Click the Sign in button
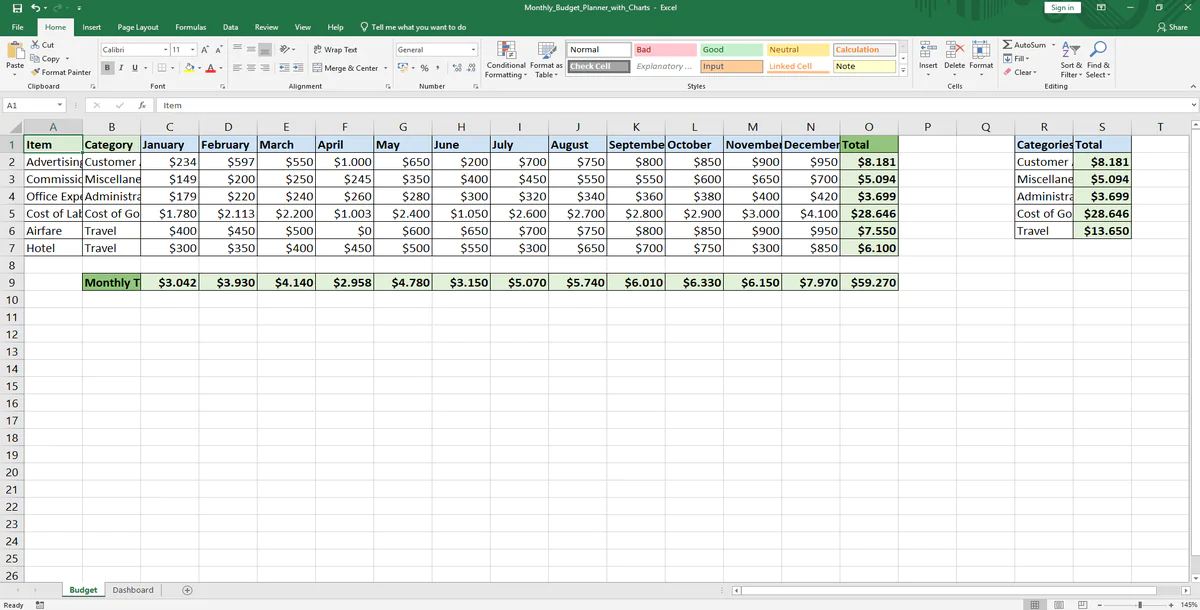This screenshot has height=610, width=1200. [x=1062, y=8]
